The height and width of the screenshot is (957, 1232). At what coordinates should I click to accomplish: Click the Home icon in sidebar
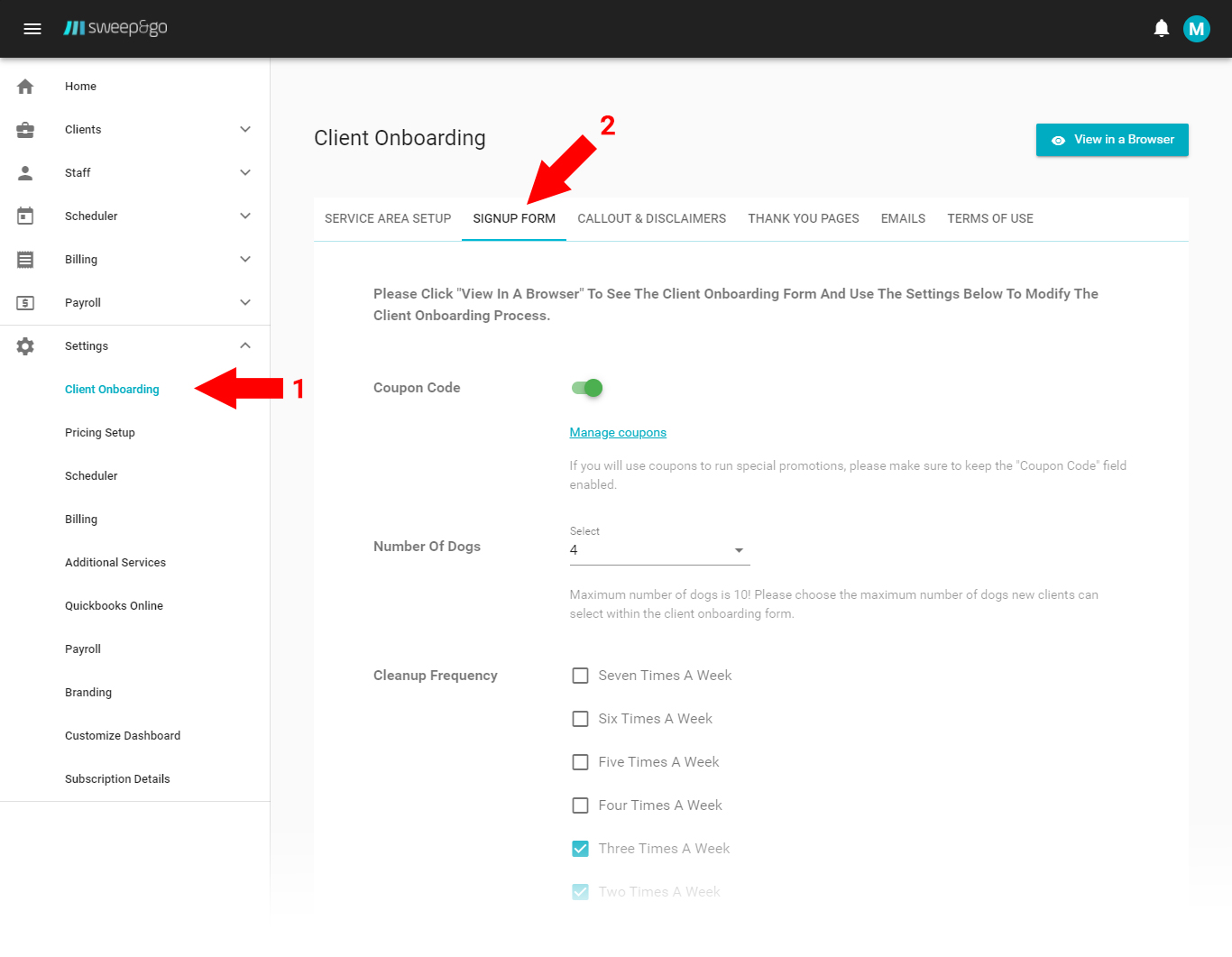coord(25,86)
